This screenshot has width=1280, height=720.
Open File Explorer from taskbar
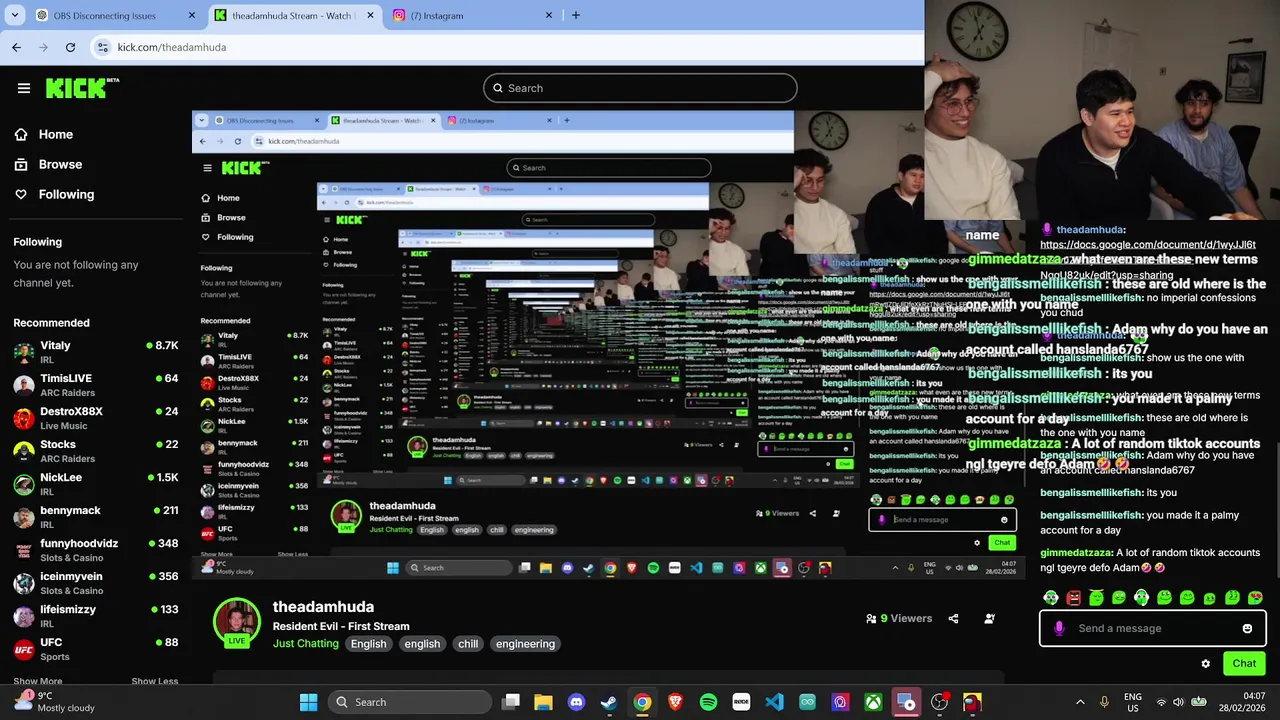(543, 702)
